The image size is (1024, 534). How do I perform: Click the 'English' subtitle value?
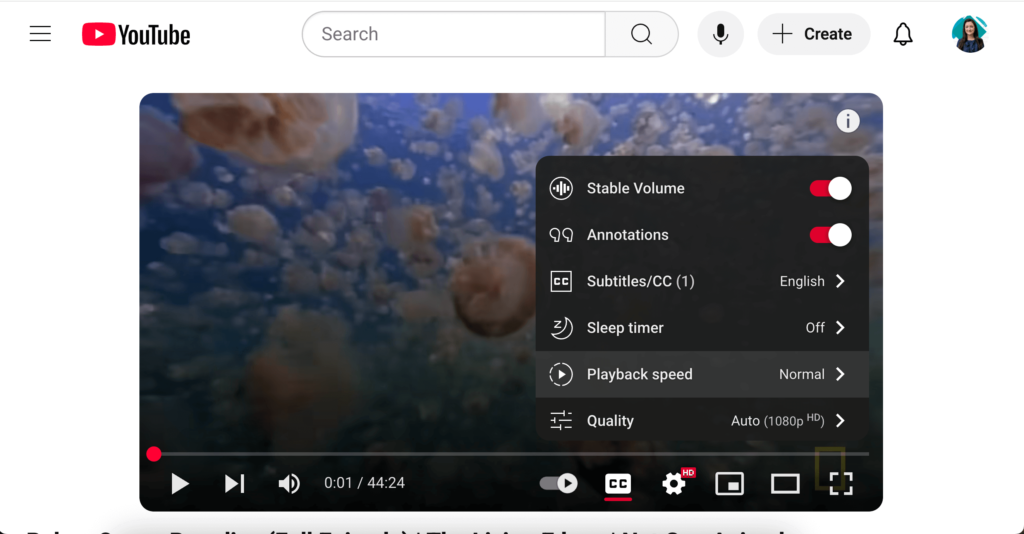tap(802, 281)
